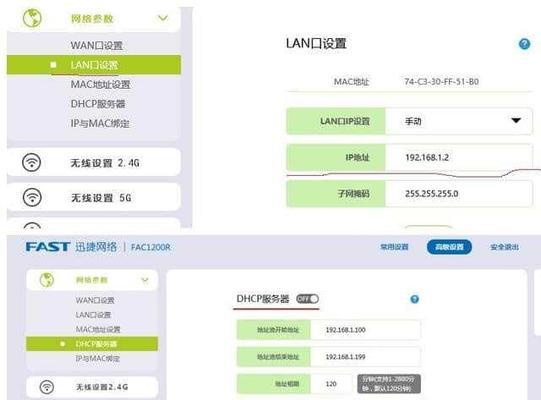
Task: Open the LAN口IP设置 dropdown showing 手动
Action: tap(459, 121)
